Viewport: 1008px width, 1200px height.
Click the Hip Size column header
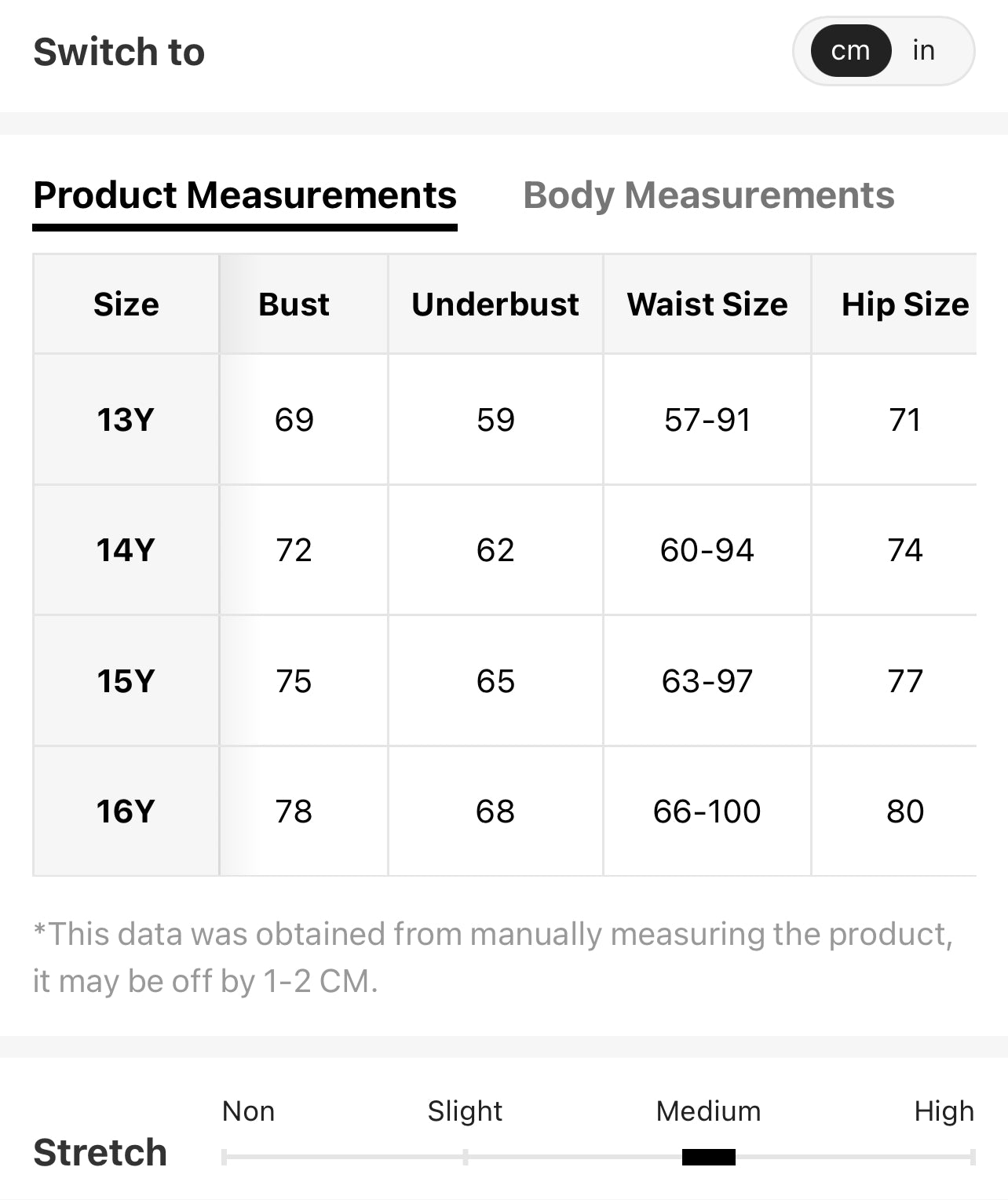904,305
